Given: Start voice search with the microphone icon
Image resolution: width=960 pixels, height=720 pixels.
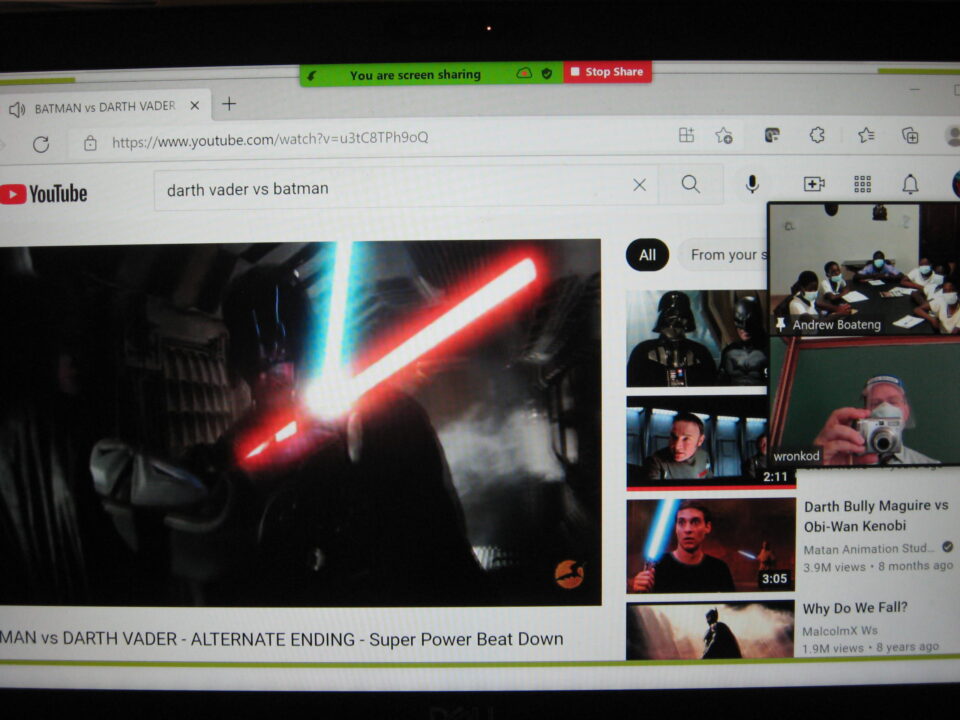Looking at the screenshot, I should coord(752,184).
